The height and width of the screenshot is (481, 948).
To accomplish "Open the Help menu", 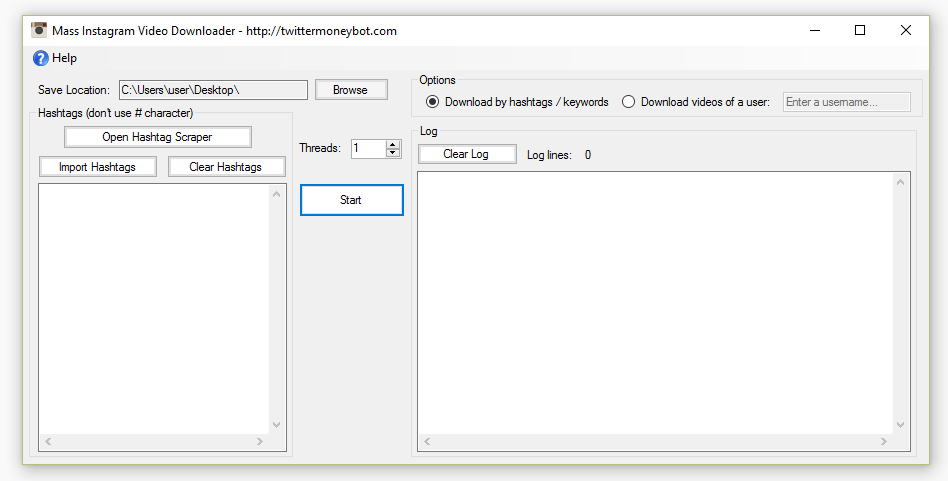I will point(64,58).
